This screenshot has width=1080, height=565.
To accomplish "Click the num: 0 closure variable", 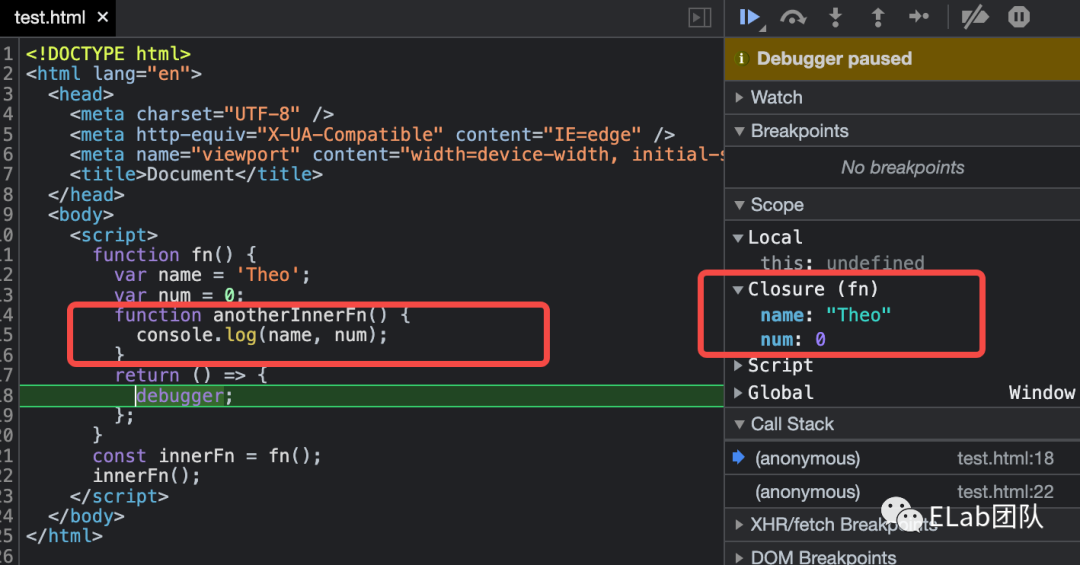I will point(793,340).
